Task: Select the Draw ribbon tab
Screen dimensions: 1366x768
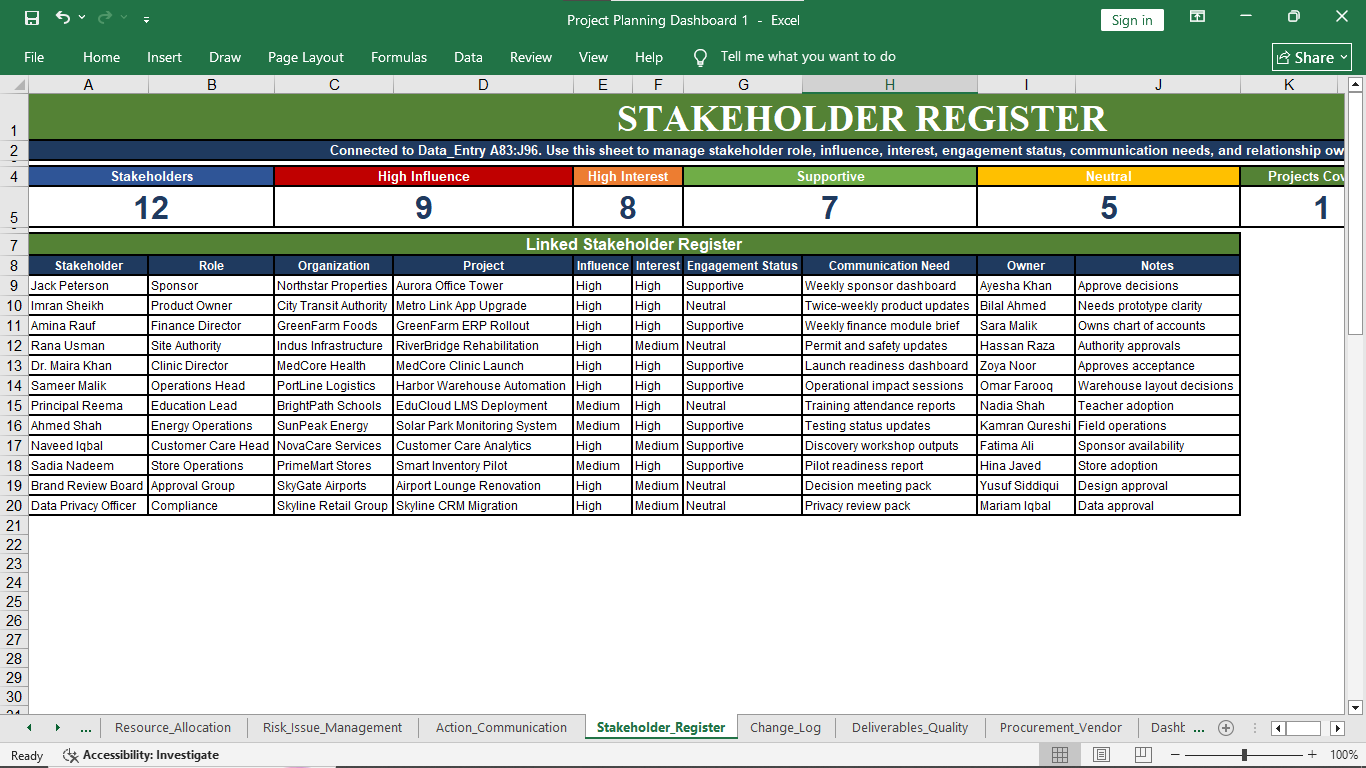Action: (225, 57)
